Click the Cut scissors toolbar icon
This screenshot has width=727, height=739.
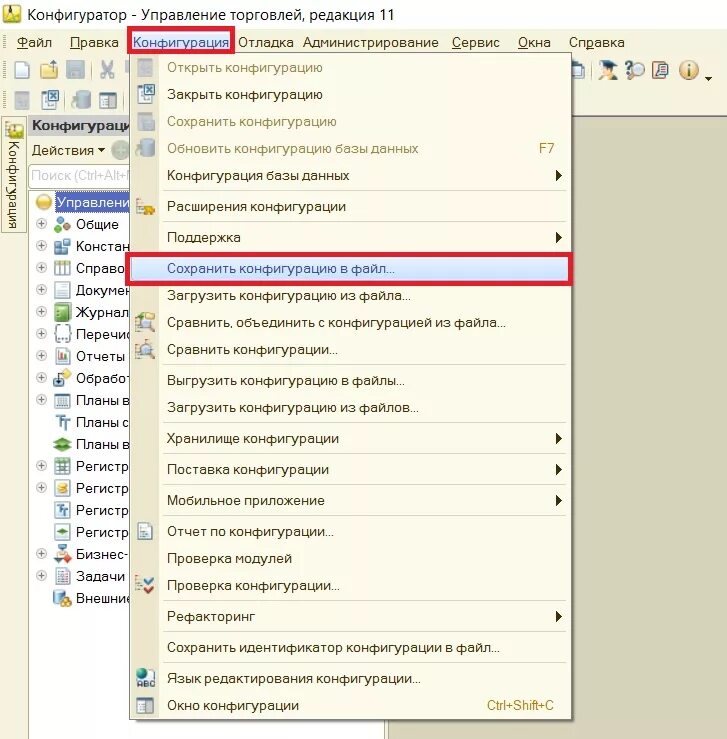pos(107,70)
